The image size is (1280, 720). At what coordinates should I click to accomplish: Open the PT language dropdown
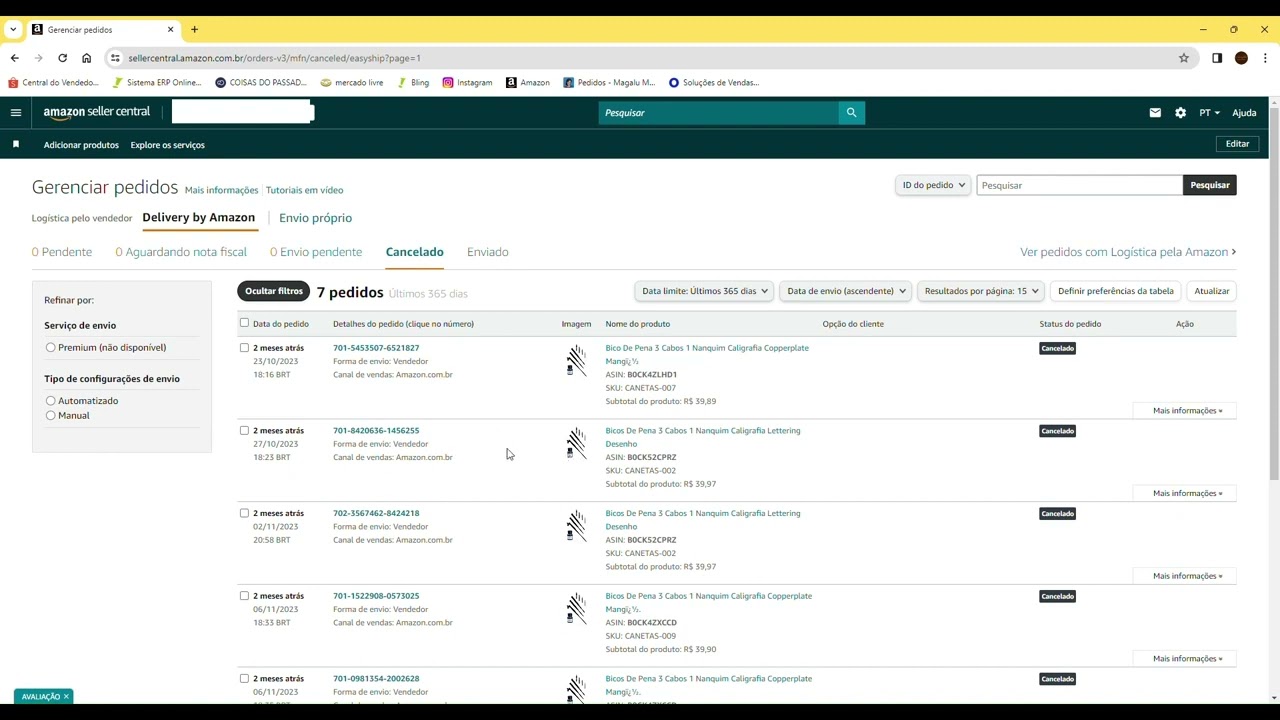(1209, 113)
